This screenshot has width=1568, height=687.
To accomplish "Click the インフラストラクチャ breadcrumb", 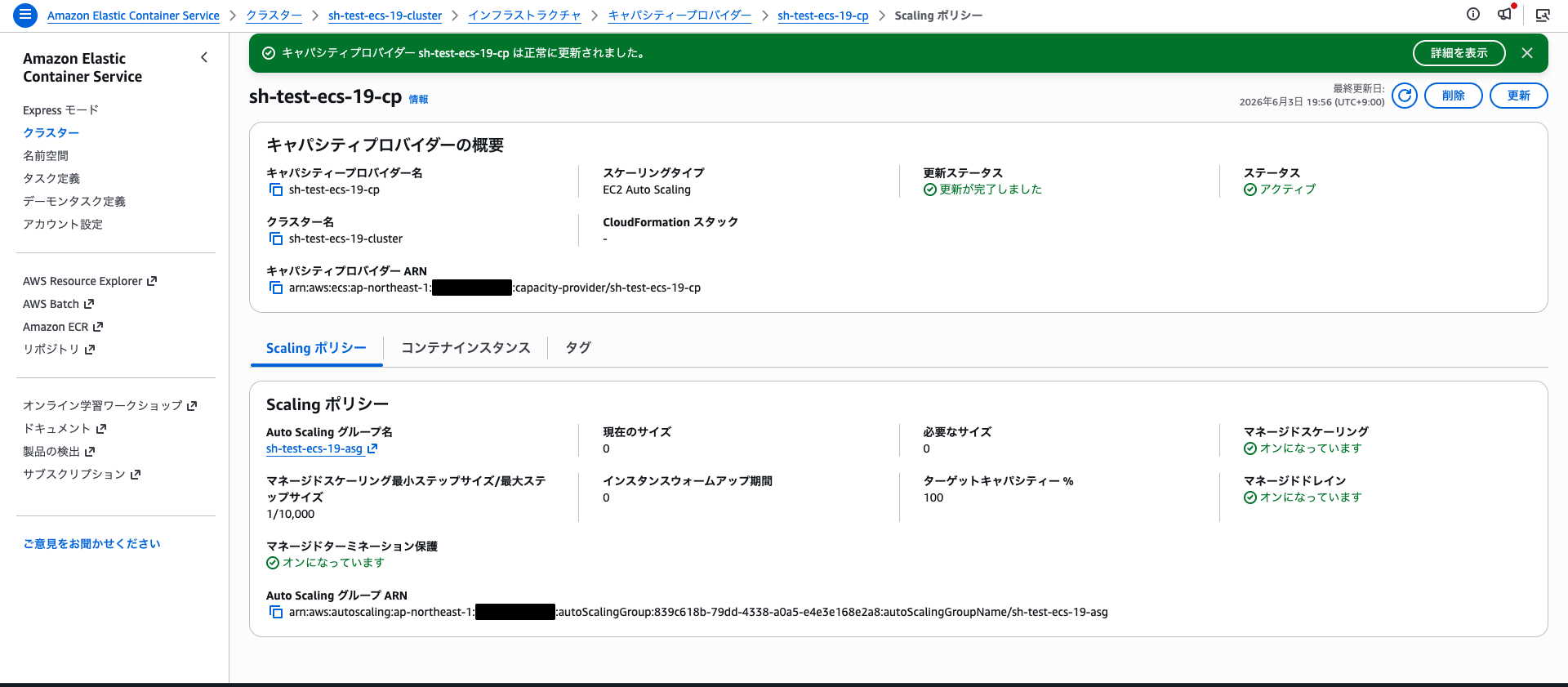I will pyautogui.click(x=524, y=16).
